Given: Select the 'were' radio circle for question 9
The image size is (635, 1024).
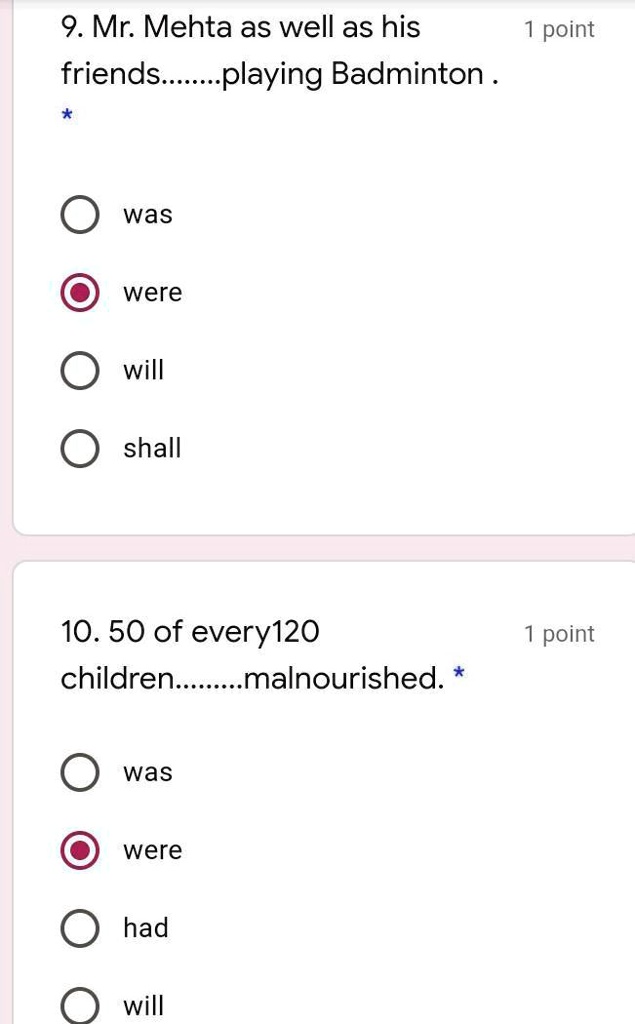Looking at the screenshot, I should (x=80, y=292).
